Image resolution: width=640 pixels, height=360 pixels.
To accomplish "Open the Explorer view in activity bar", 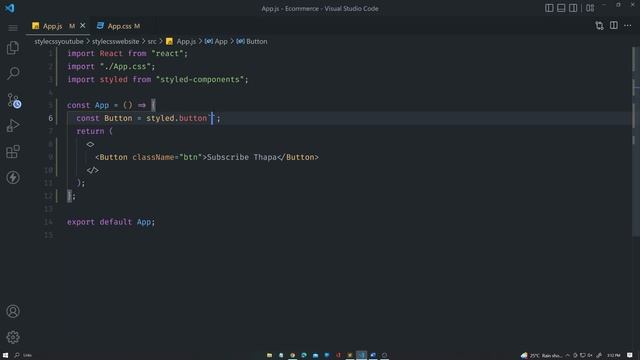I will click(13, 48).
